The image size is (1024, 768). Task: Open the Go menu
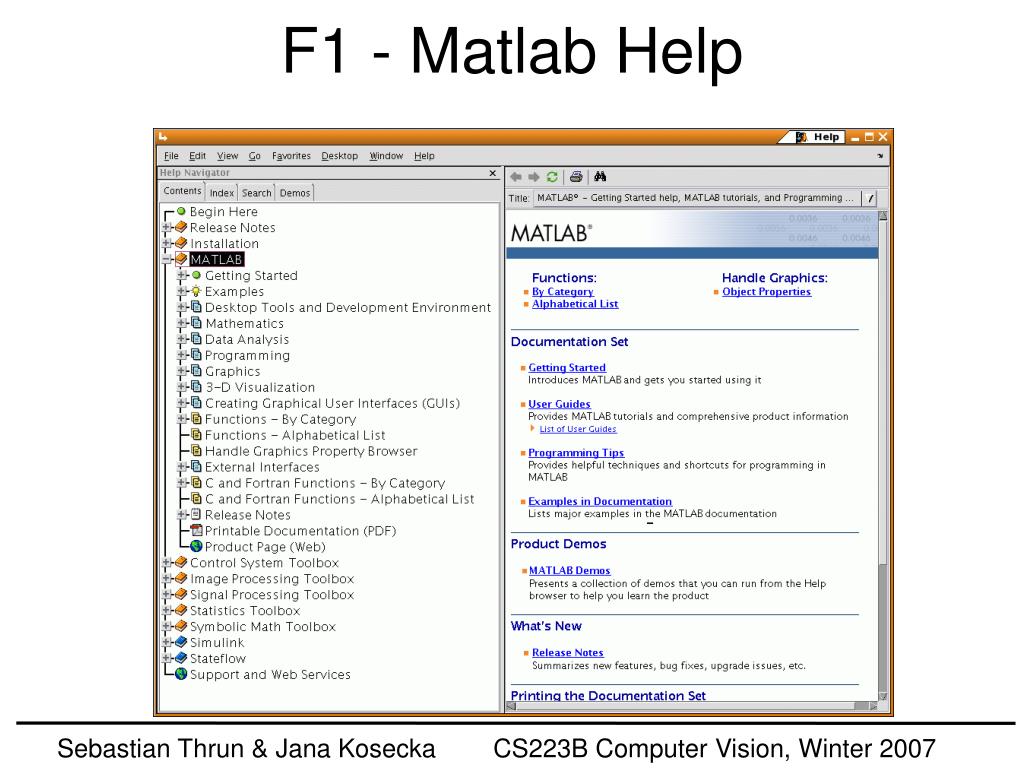255,156
